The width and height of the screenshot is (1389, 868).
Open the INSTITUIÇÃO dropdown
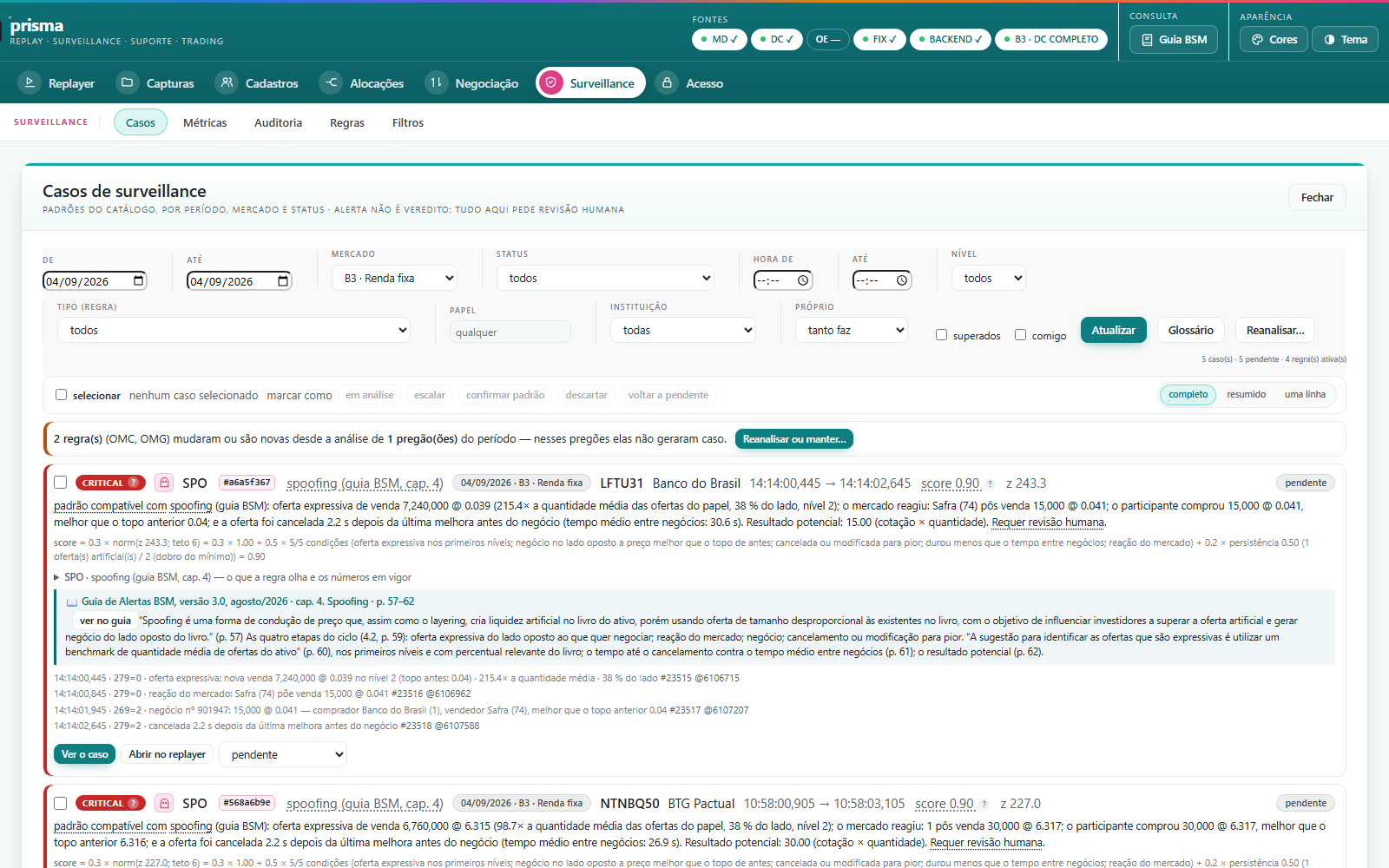(x=683, y=330)
